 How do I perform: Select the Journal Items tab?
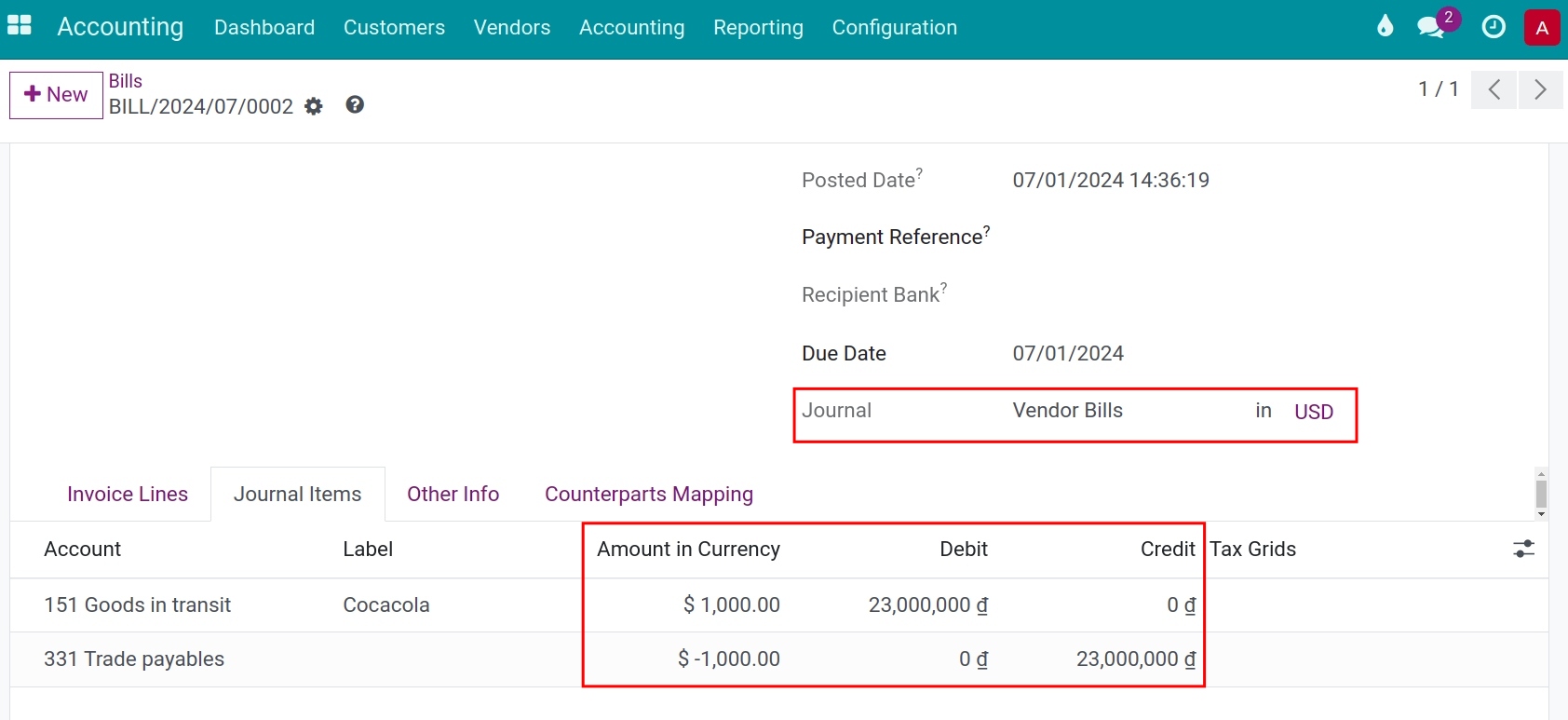[x=298, y=494]
